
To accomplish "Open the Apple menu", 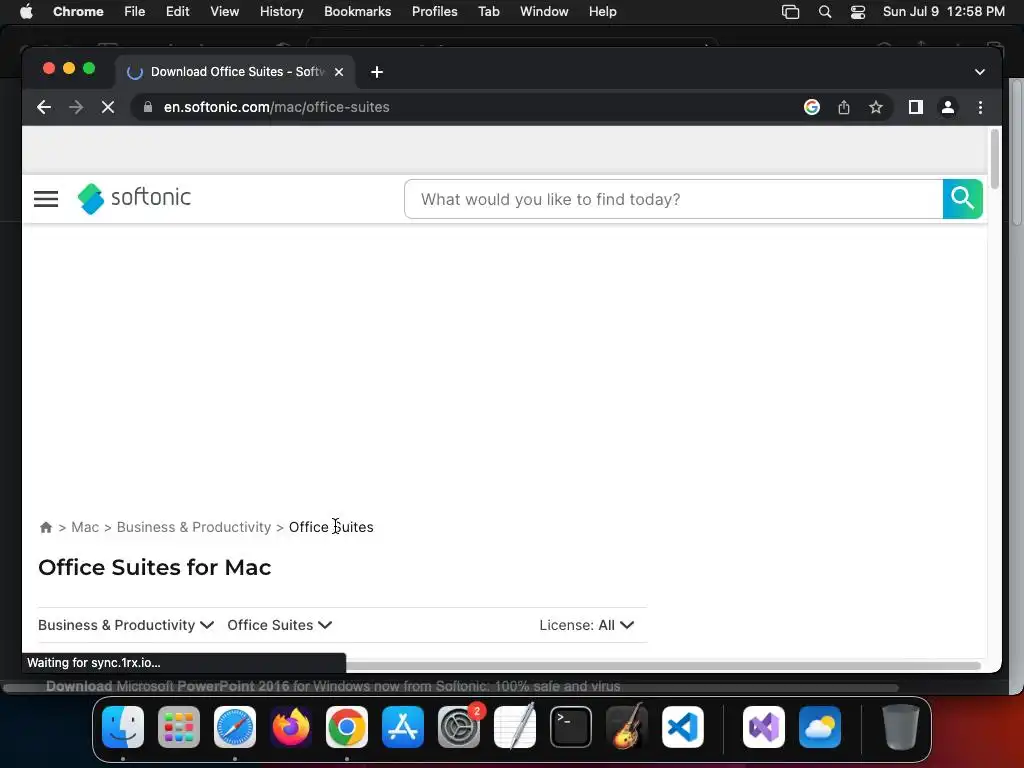I will 26,12.
